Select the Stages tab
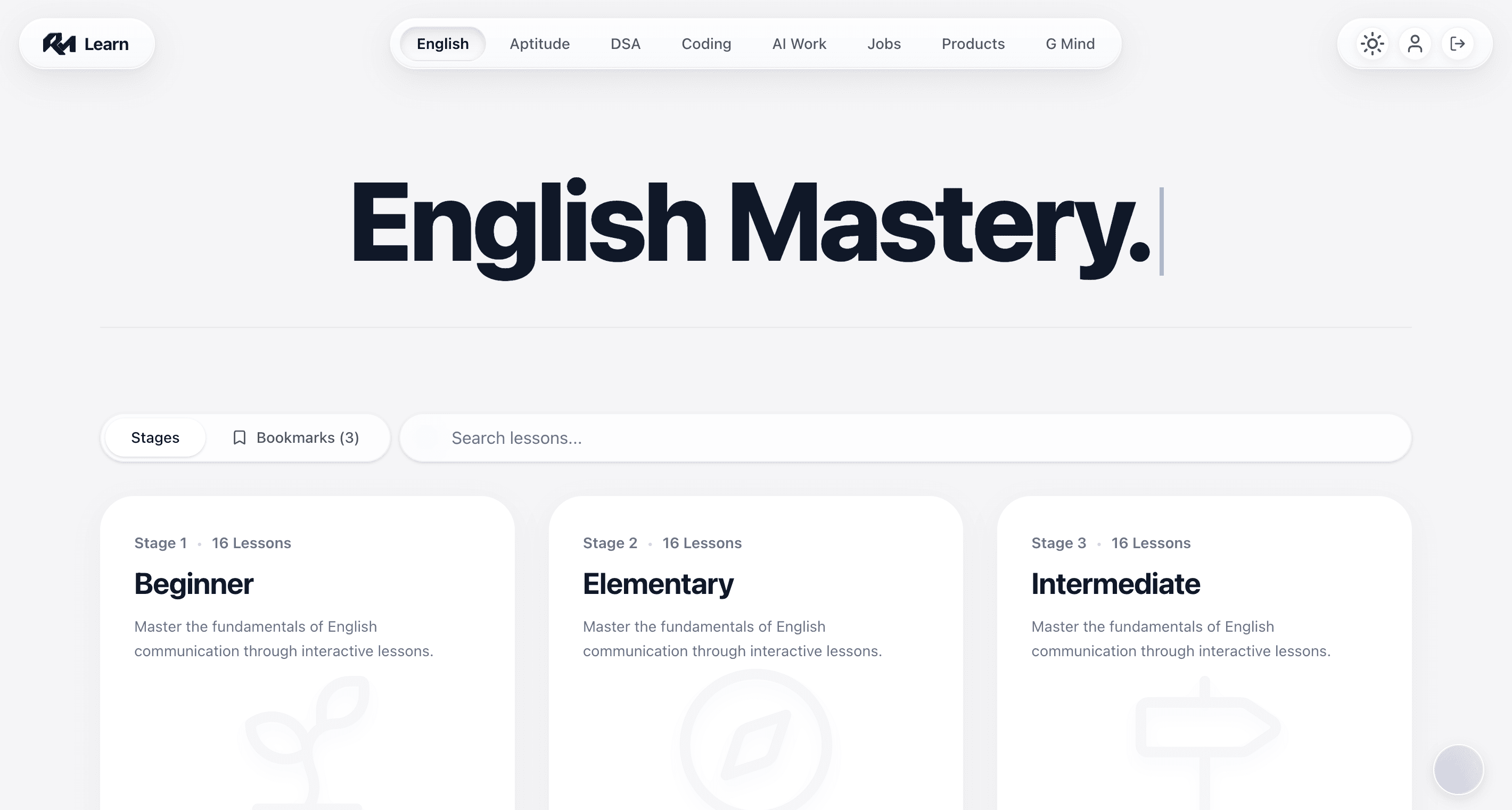This screenshot has height=810, width=1512. (155, 437)
